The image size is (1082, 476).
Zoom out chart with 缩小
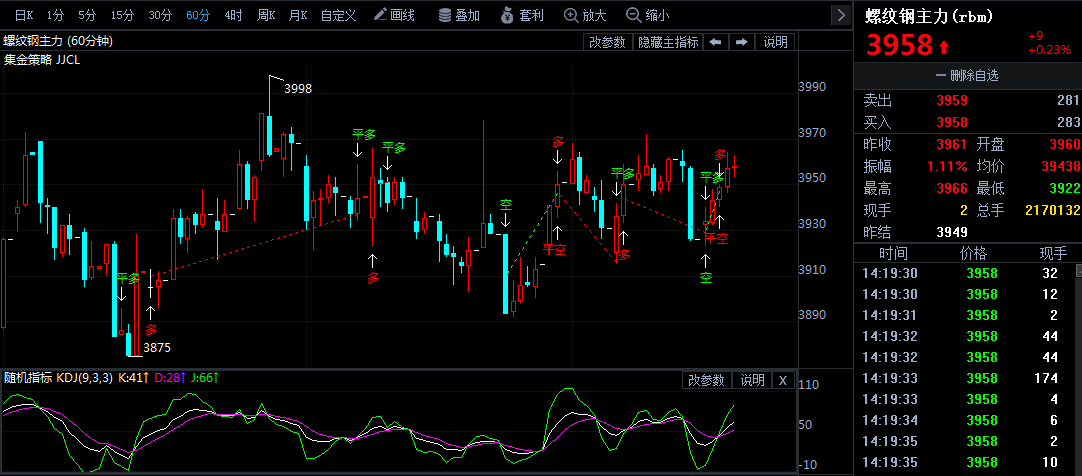(x=647, y=14)
